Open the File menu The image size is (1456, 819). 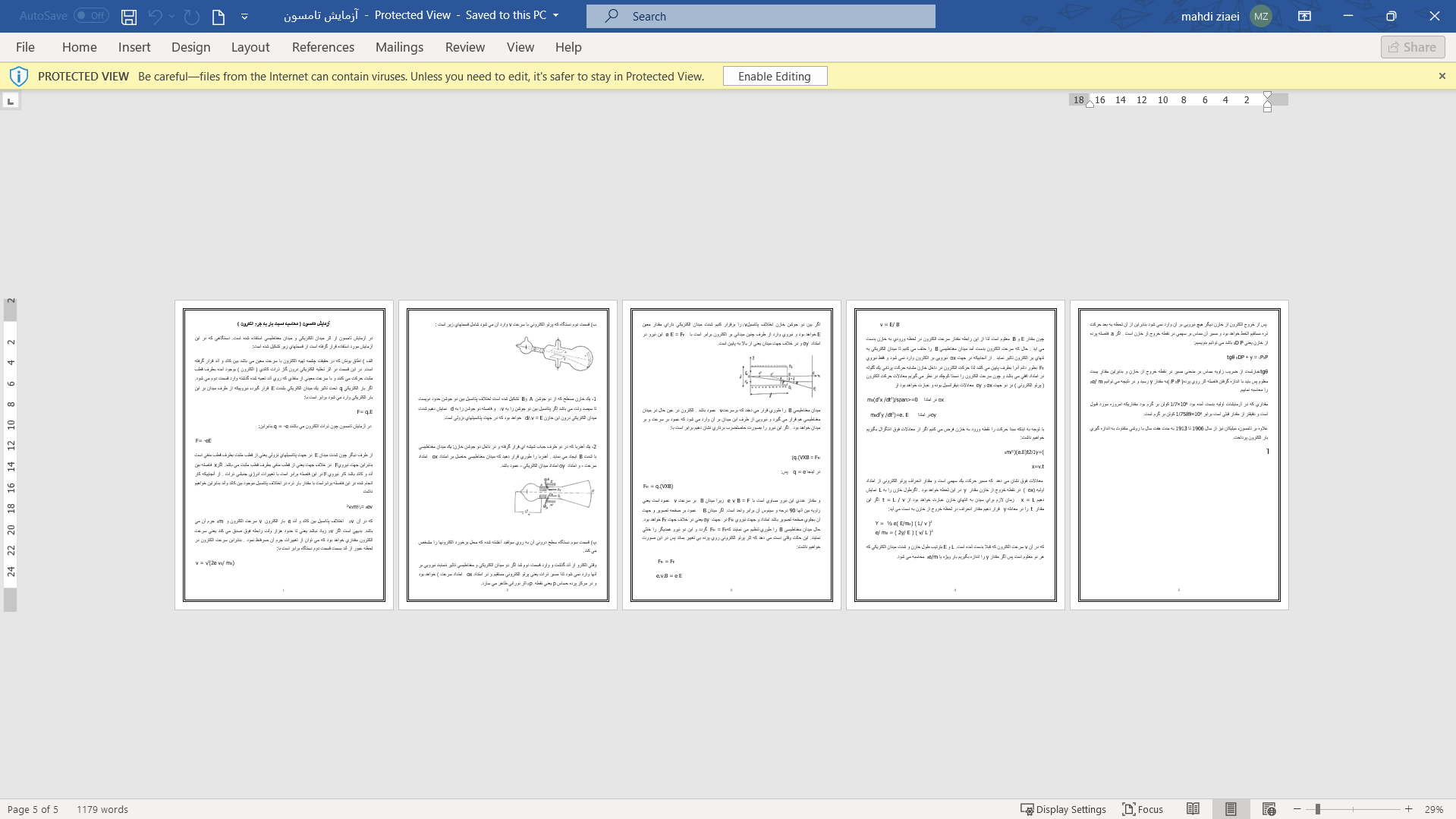[25, 47]
